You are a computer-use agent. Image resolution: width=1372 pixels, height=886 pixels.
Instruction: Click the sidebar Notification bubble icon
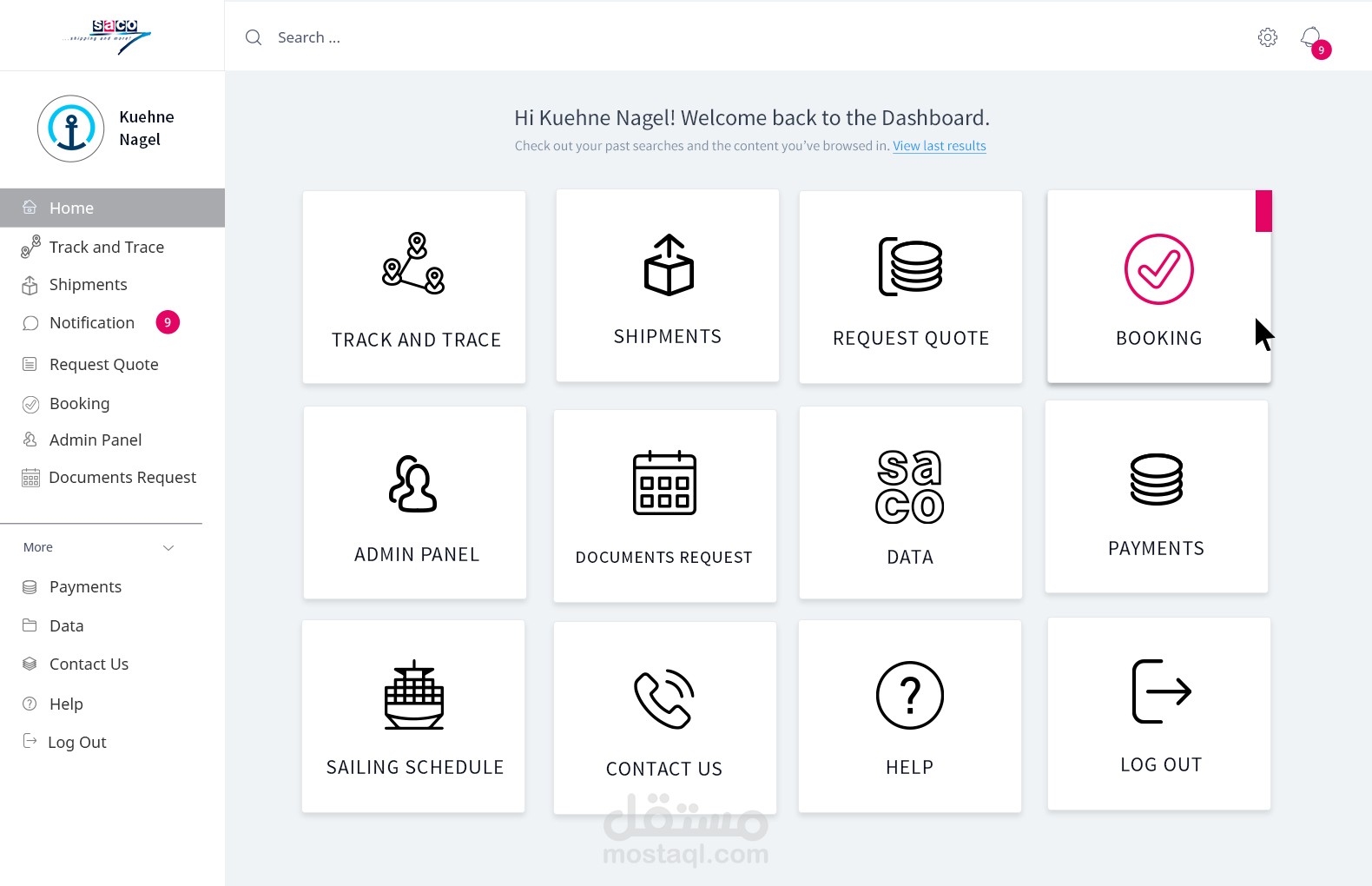pyautogui.click(x=30, y=323)
